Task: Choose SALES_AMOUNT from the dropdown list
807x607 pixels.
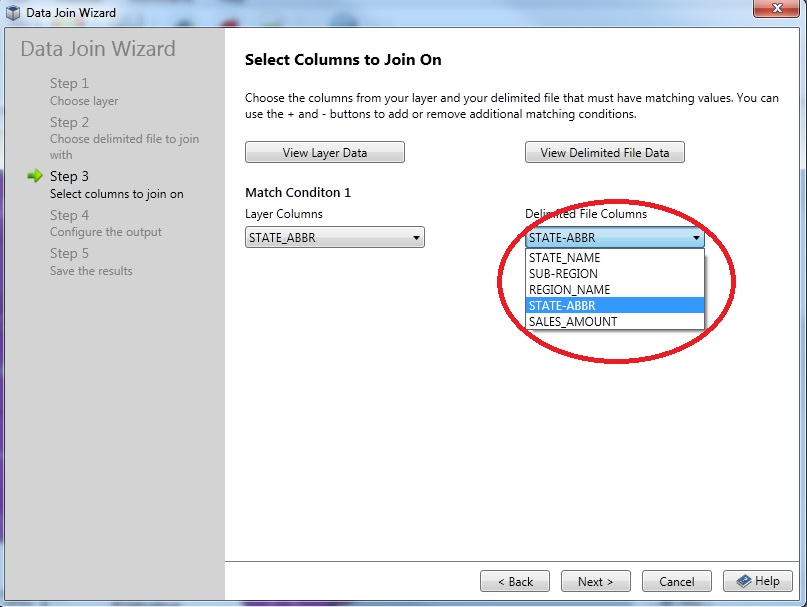Action: coord(572,322)
